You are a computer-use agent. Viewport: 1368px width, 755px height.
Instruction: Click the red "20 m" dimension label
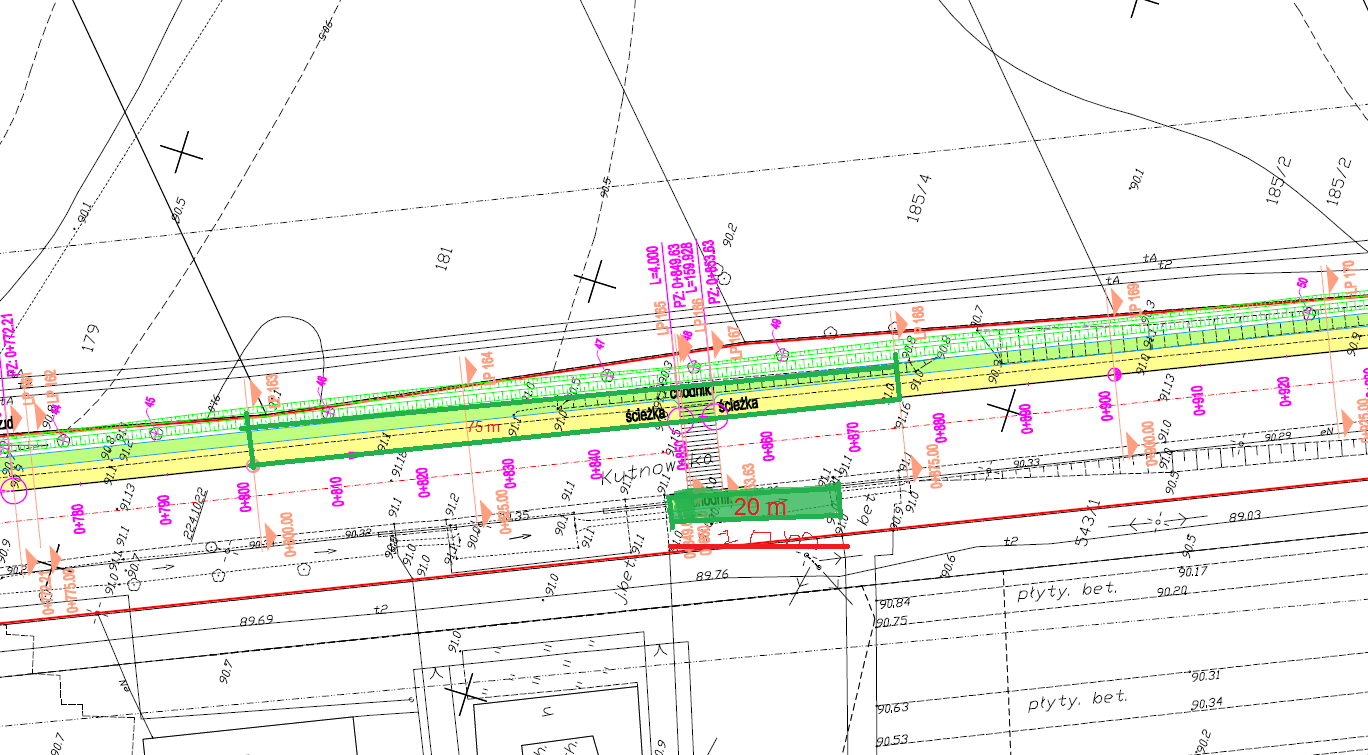coord(760,507)
